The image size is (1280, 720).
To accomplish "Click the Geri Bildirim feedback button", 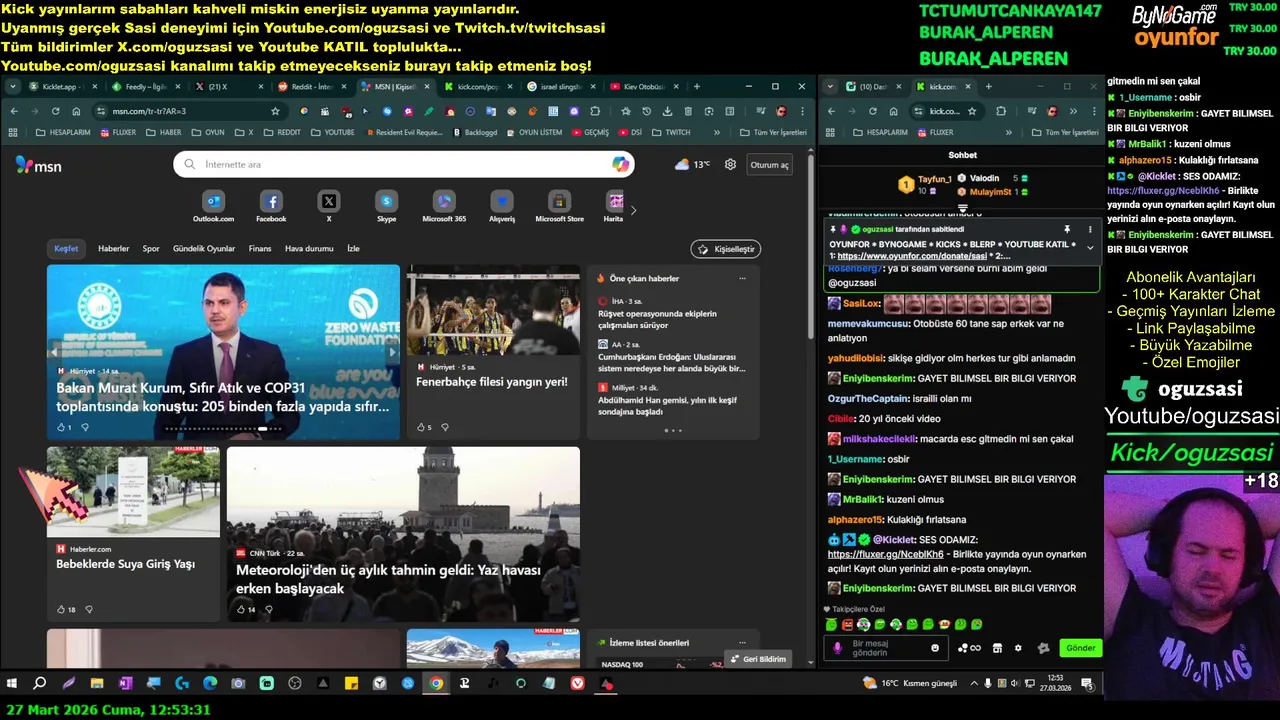I will (x=758, y=659).
